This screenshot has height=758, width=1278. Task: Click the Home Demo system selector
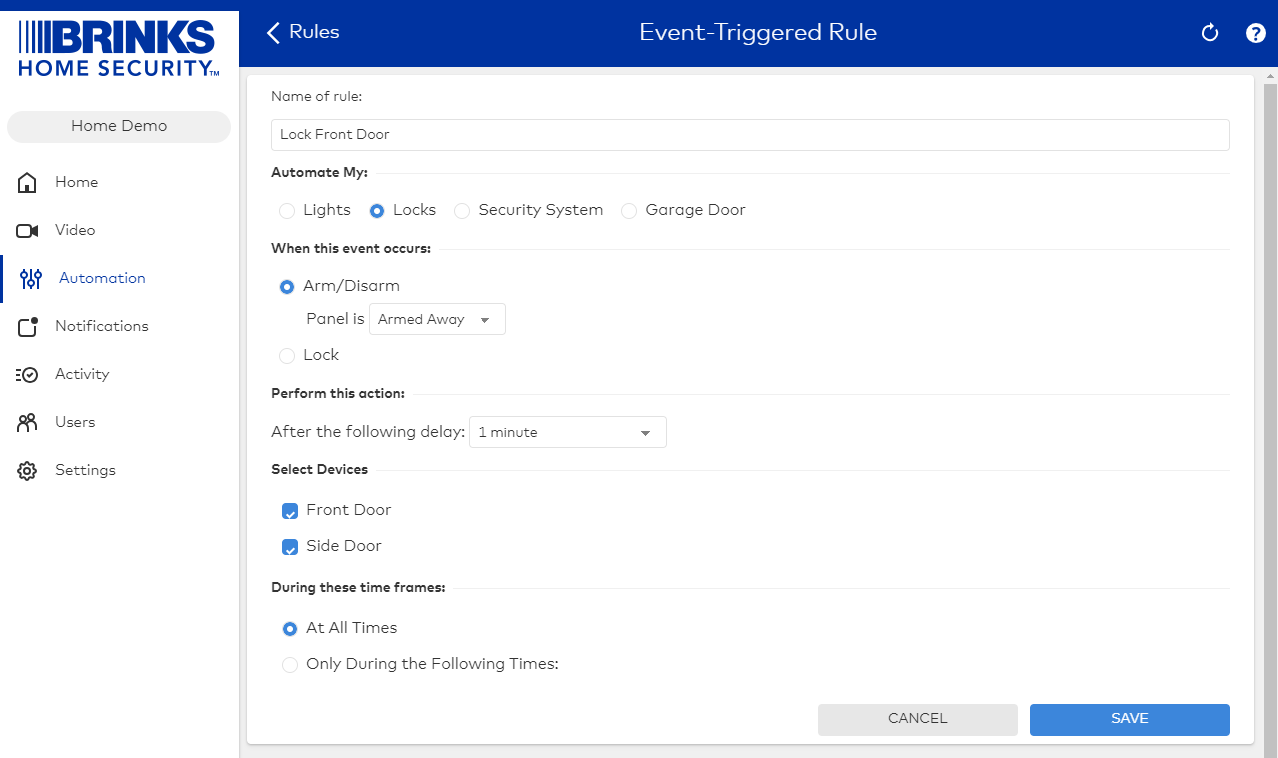[x=119, y=127]
